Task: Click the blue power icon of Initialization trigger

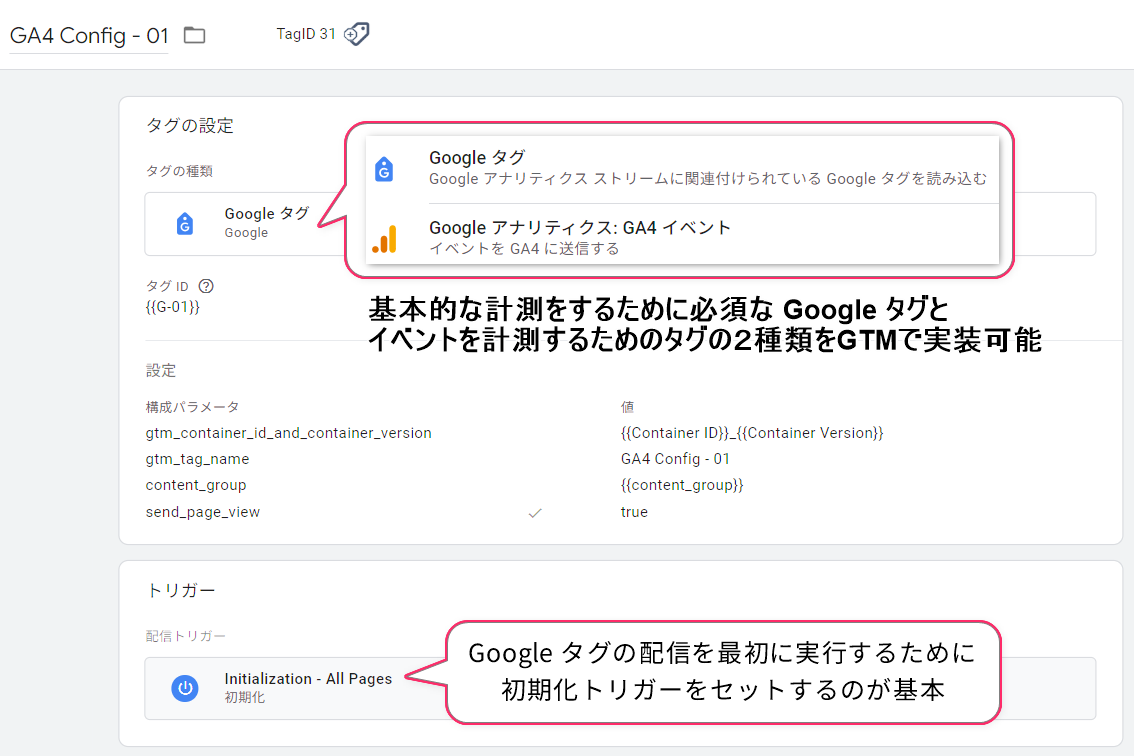Action: pos(185,688)
